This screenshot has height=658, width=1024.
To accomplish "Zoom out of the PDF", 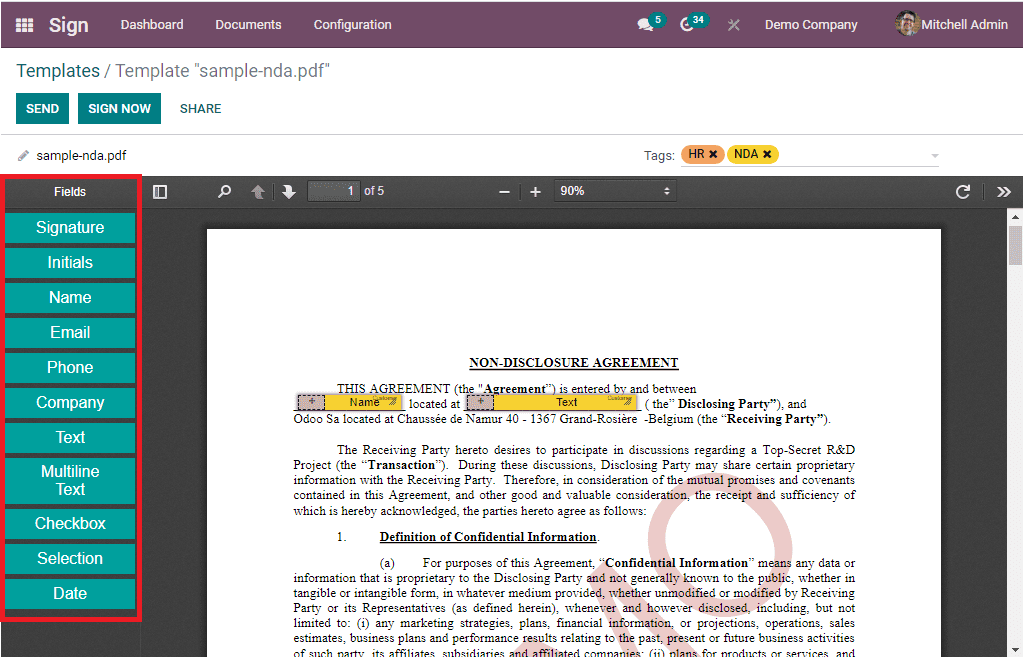I will [x=504, y=192].
